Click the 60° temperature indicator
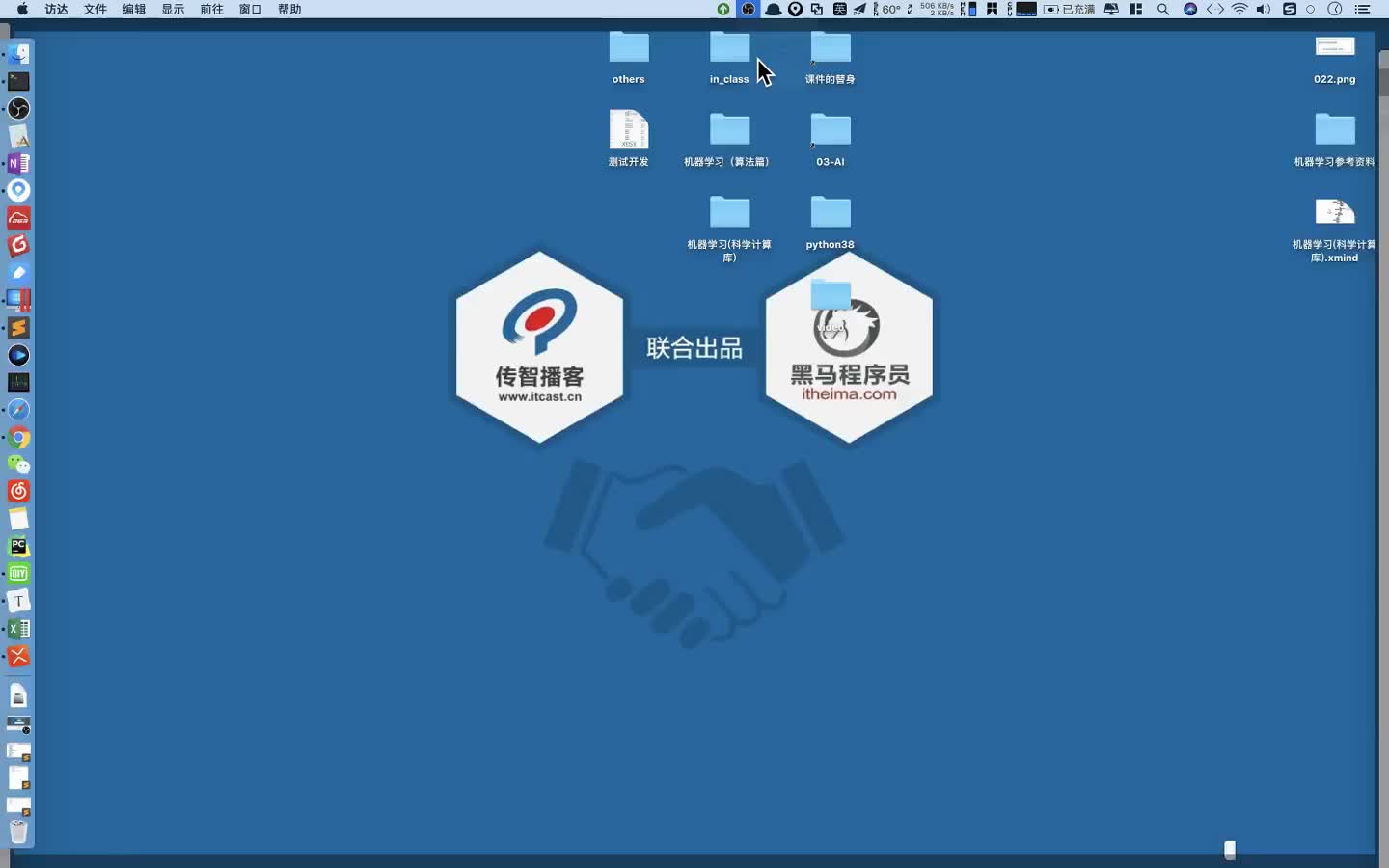Screen dimensions: 1389x868 [890, 9]
